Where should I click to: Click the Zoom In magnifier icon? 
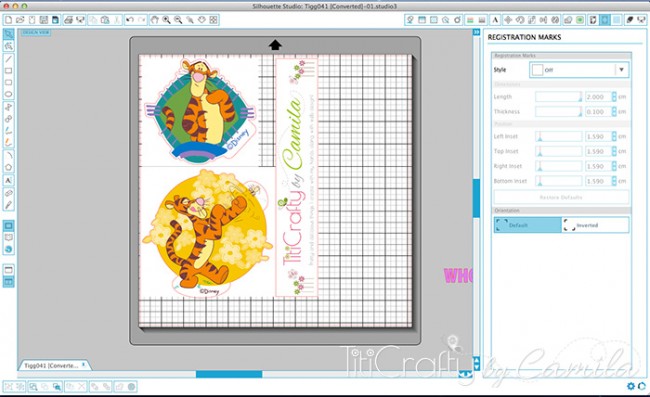pyautogui.click(x=166, y=20)
